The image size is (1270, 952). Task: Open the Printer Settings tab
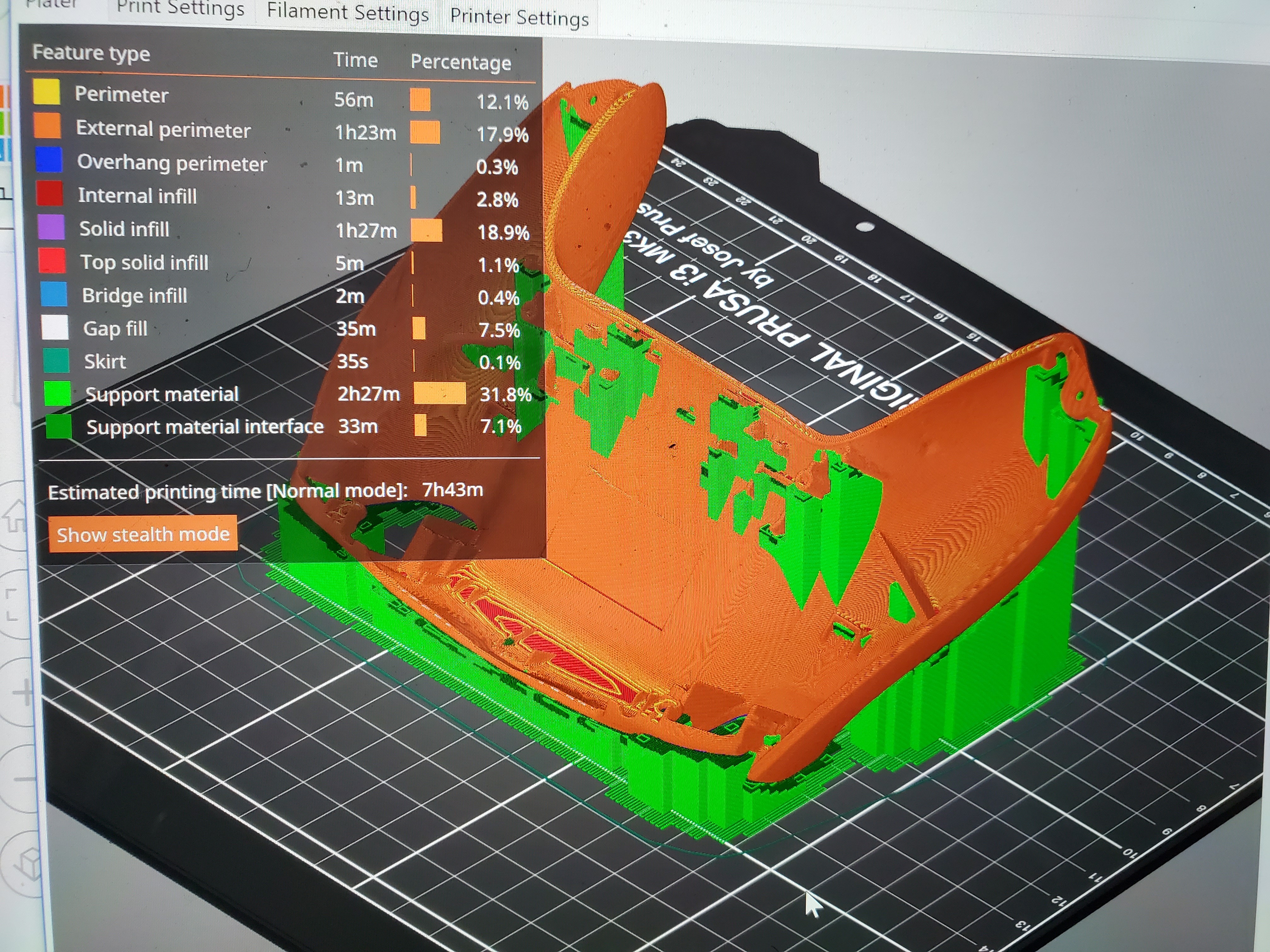click(519, 17)
